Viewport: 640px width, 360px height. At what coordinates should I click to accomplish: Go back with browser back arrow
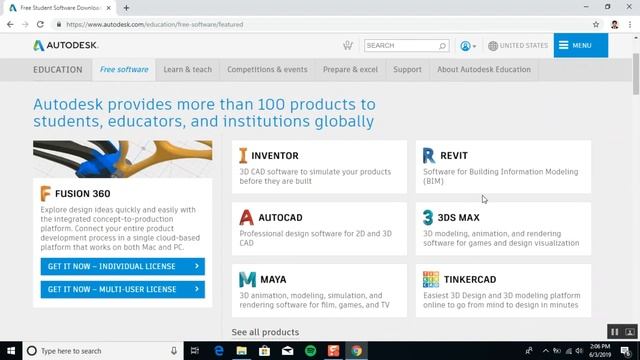tap(10, 24)
